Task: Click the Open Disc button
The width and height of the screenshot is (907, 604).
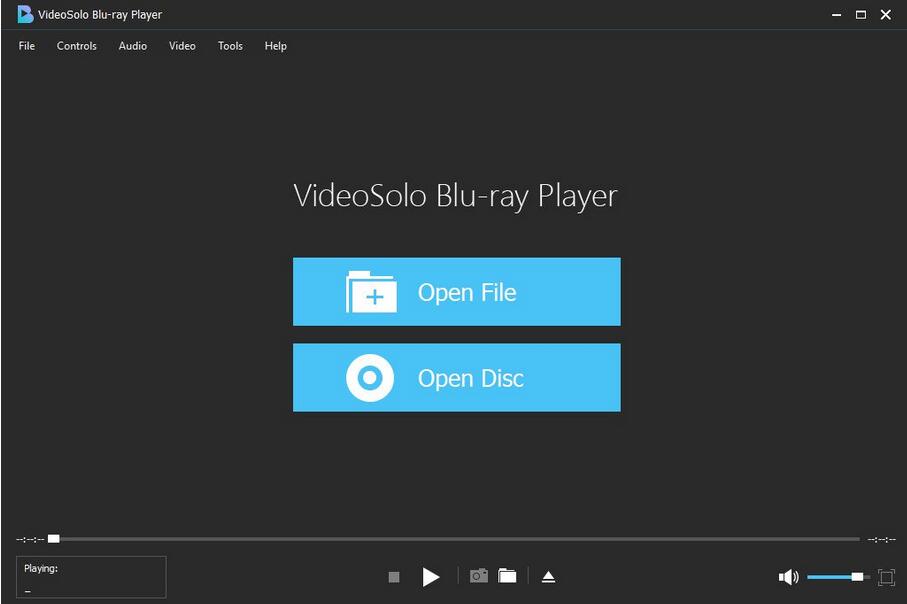Action: click(x=456, y=378)
